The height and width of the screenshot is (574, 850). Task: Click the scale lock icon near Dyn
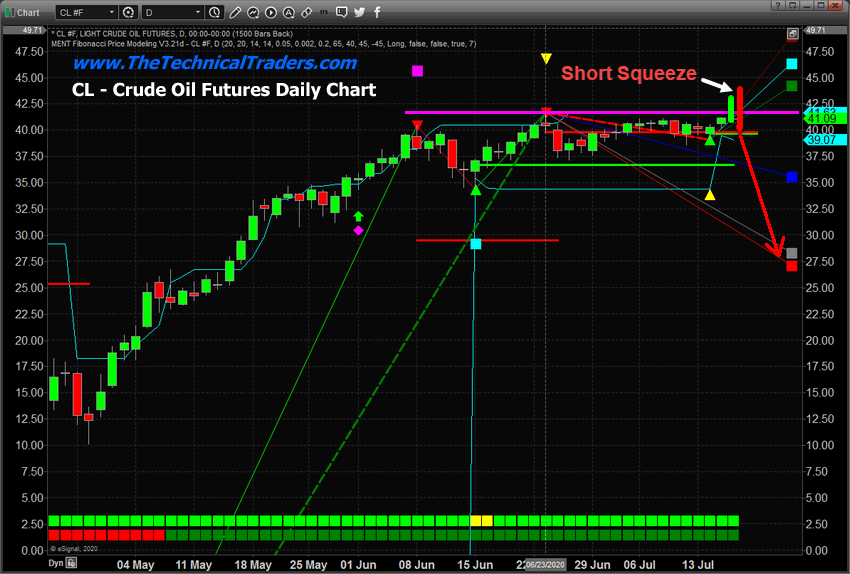[x=72, y=563]
